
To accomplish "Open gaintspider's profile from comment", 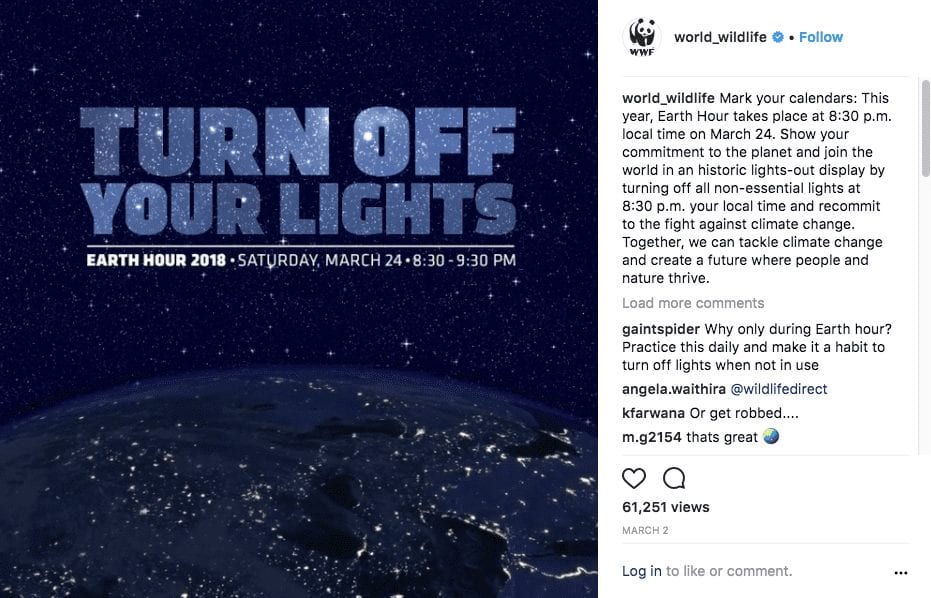I will [x=661, y=329].
